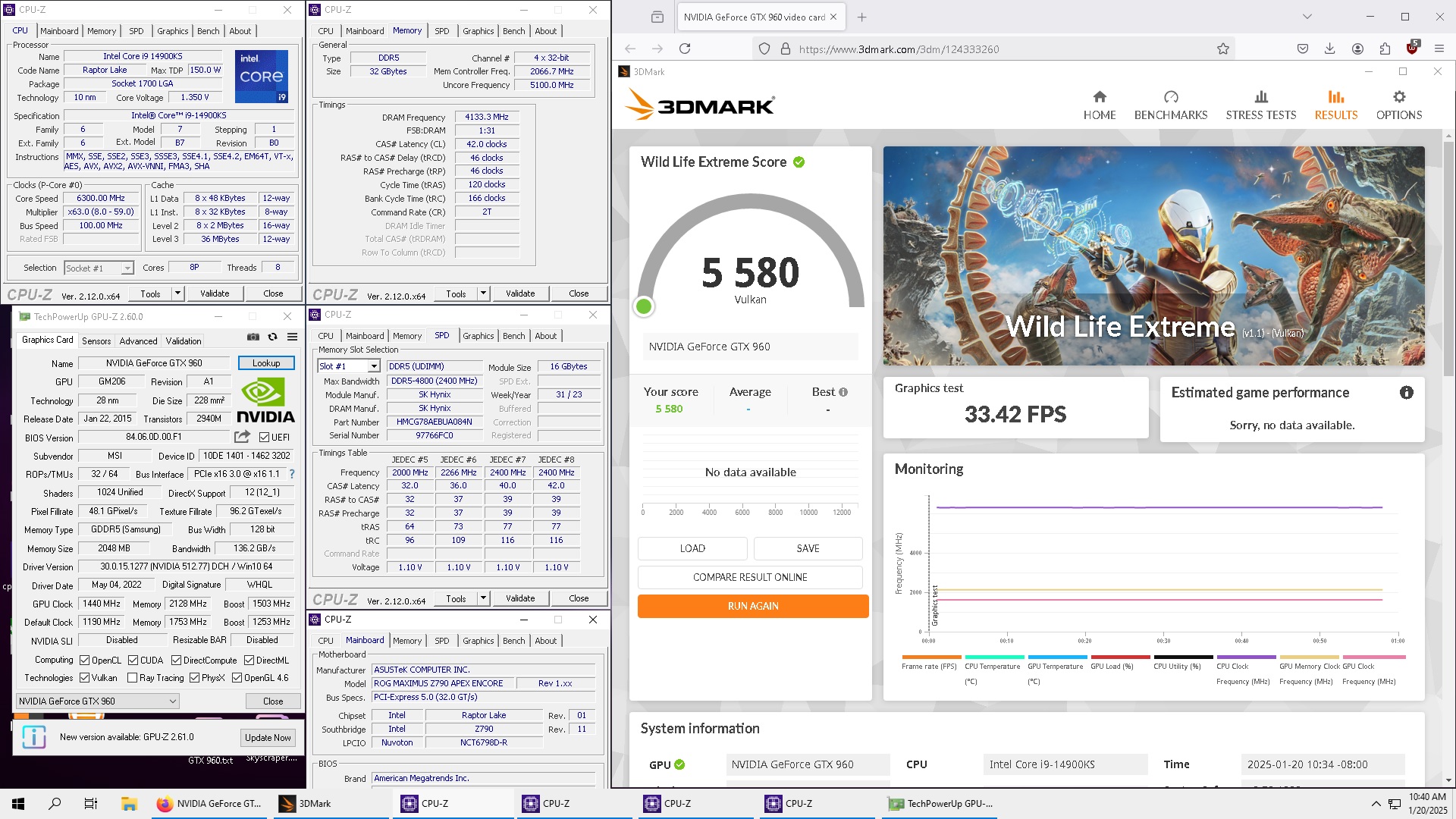The width and height of the screenshot is (1456, 819).
Task: Click the Bus Interface question mark
Action: pyautogui.click(x=292, y=474)
